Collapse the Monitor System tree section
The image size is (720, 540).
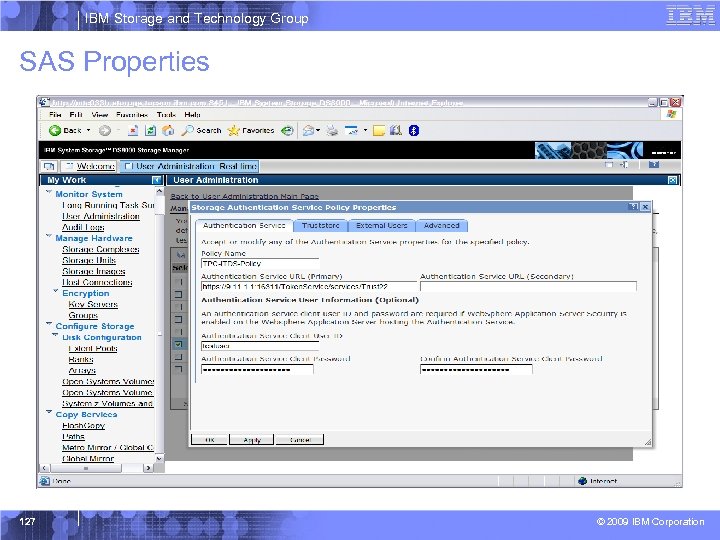click(49, 192)
